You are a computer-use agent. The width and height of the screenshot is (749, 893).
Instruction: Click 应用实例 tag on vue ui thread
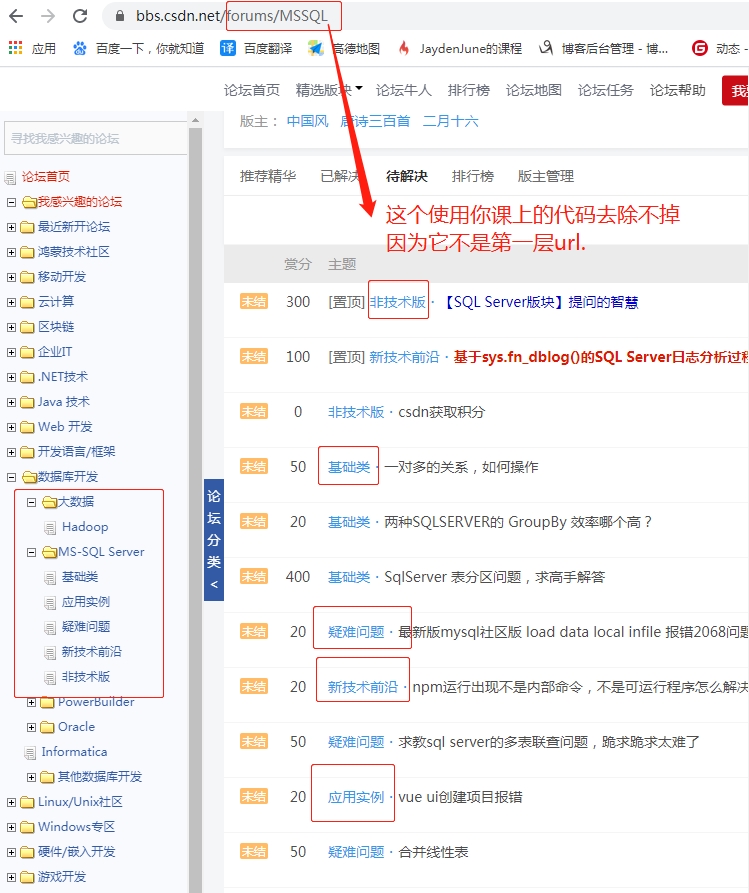[355, 797]
